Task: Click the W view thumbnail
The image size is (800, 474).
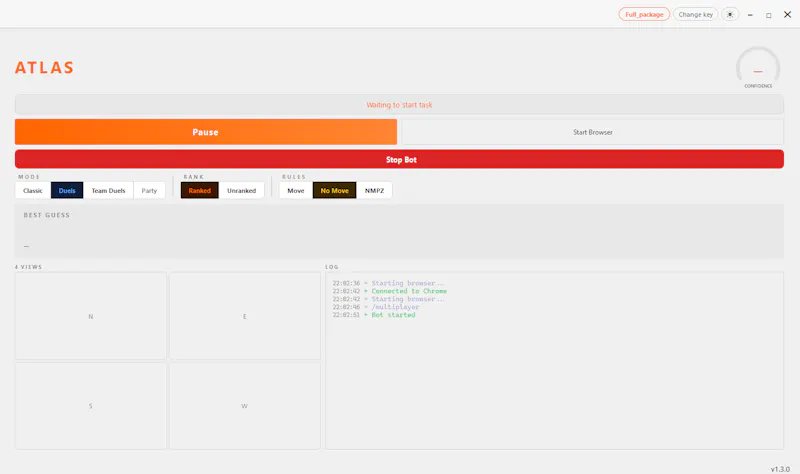Action: [x=245, y=406]
